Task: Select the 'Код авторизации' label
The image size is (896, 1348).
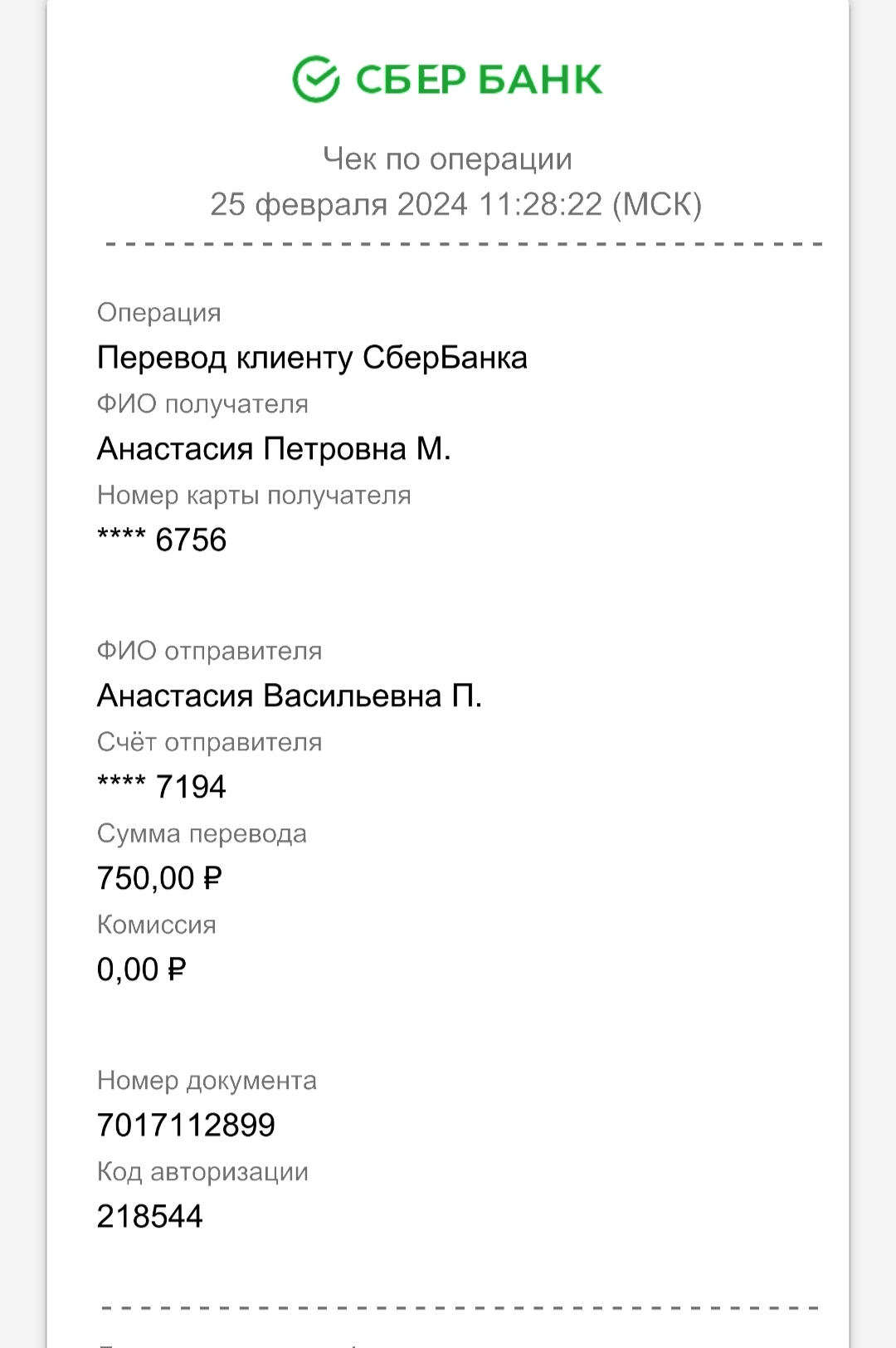Action: click(x=202, y=1172)
